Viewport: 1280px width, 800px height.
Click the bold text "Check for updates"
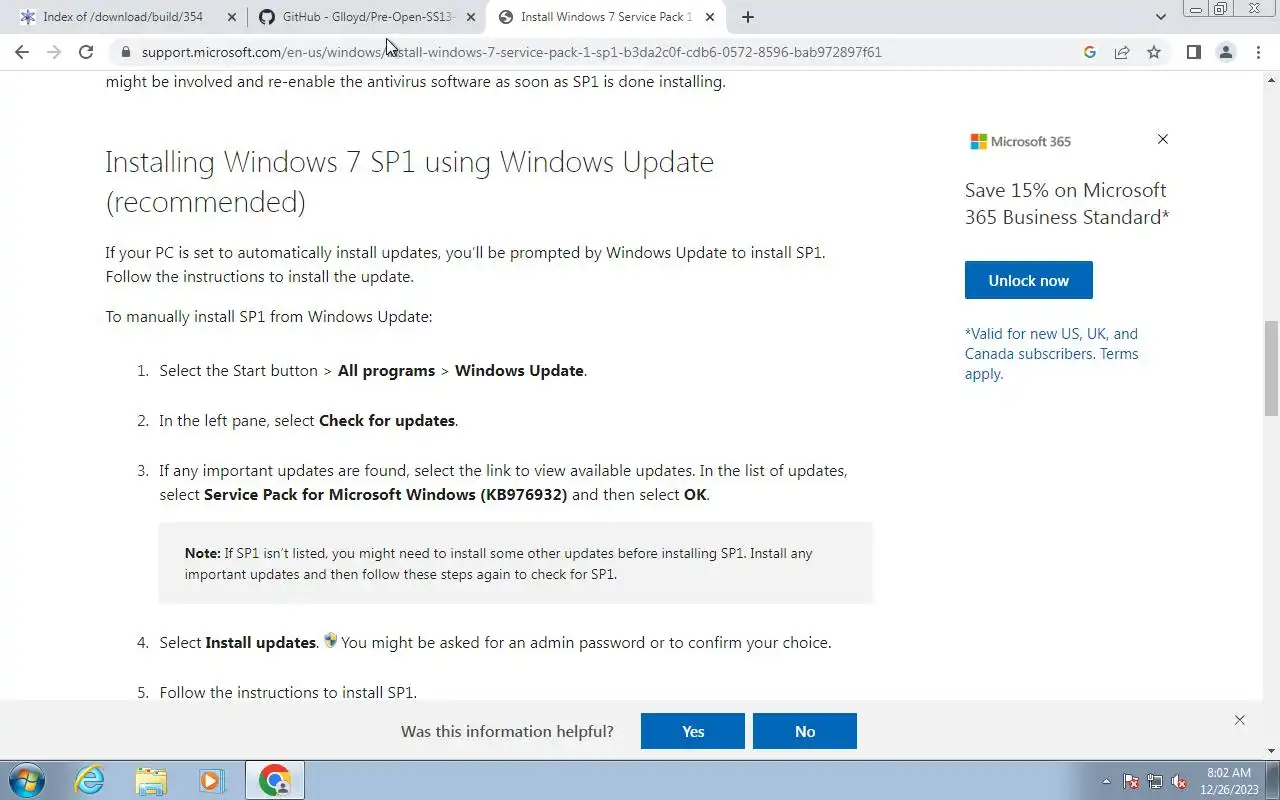coord(387,421)
